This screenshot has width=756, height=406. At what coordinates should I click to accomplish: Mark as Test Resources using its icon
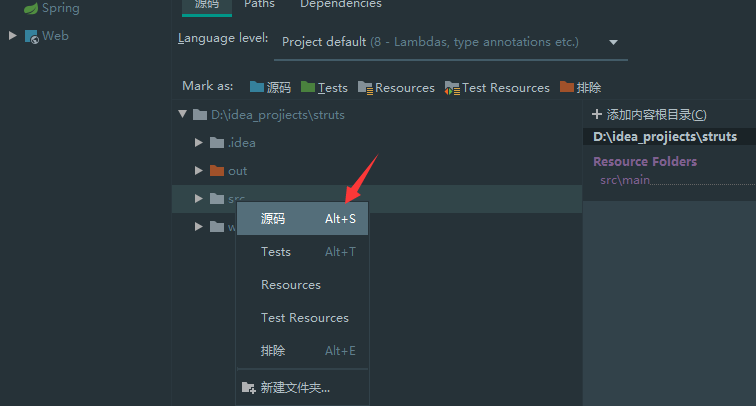[452, 88]
